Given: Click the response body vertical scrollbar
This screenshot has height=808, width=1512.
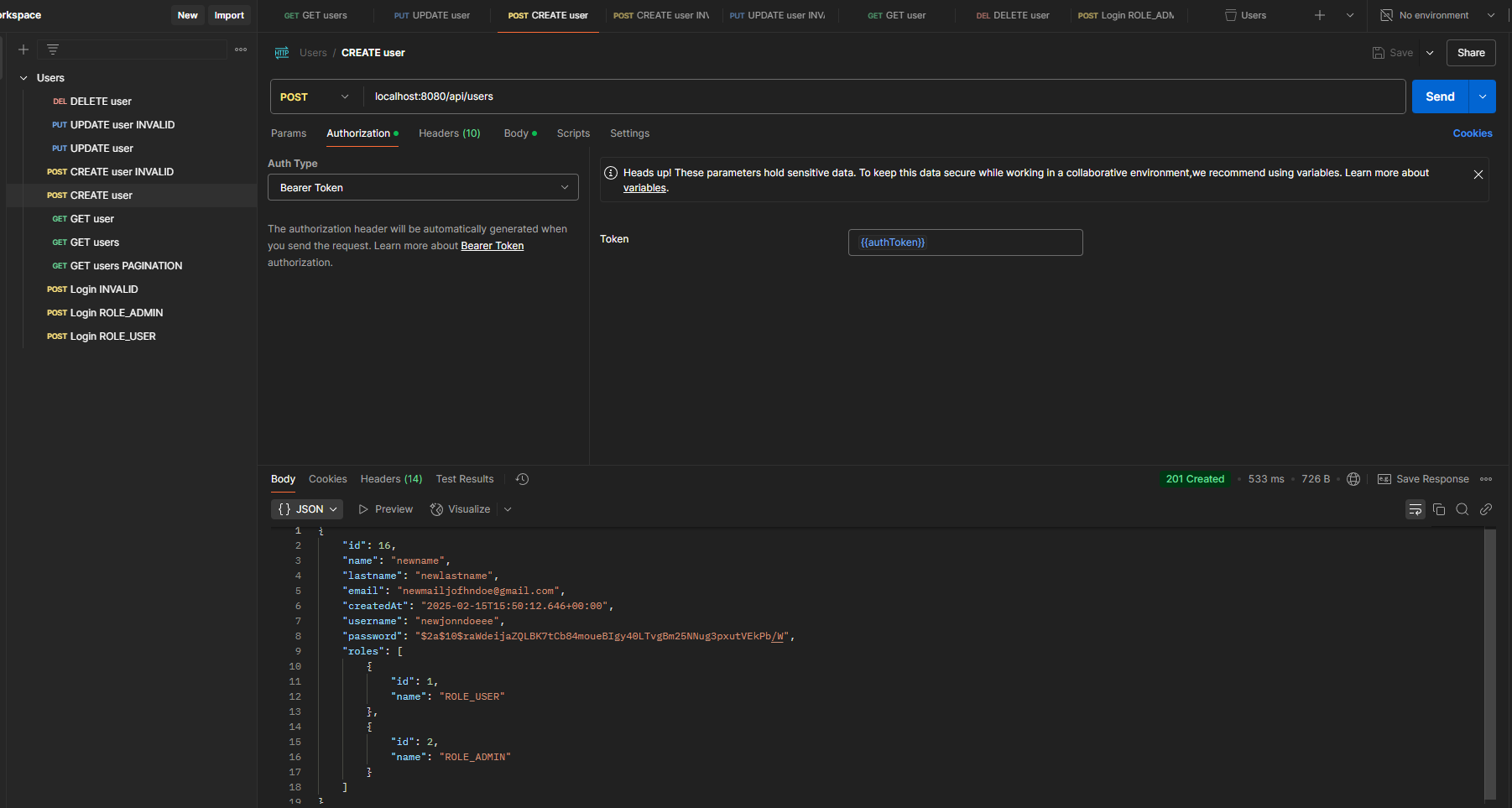Looking at the screenshot, I should pyautogui.click(x=1489, y=663).
